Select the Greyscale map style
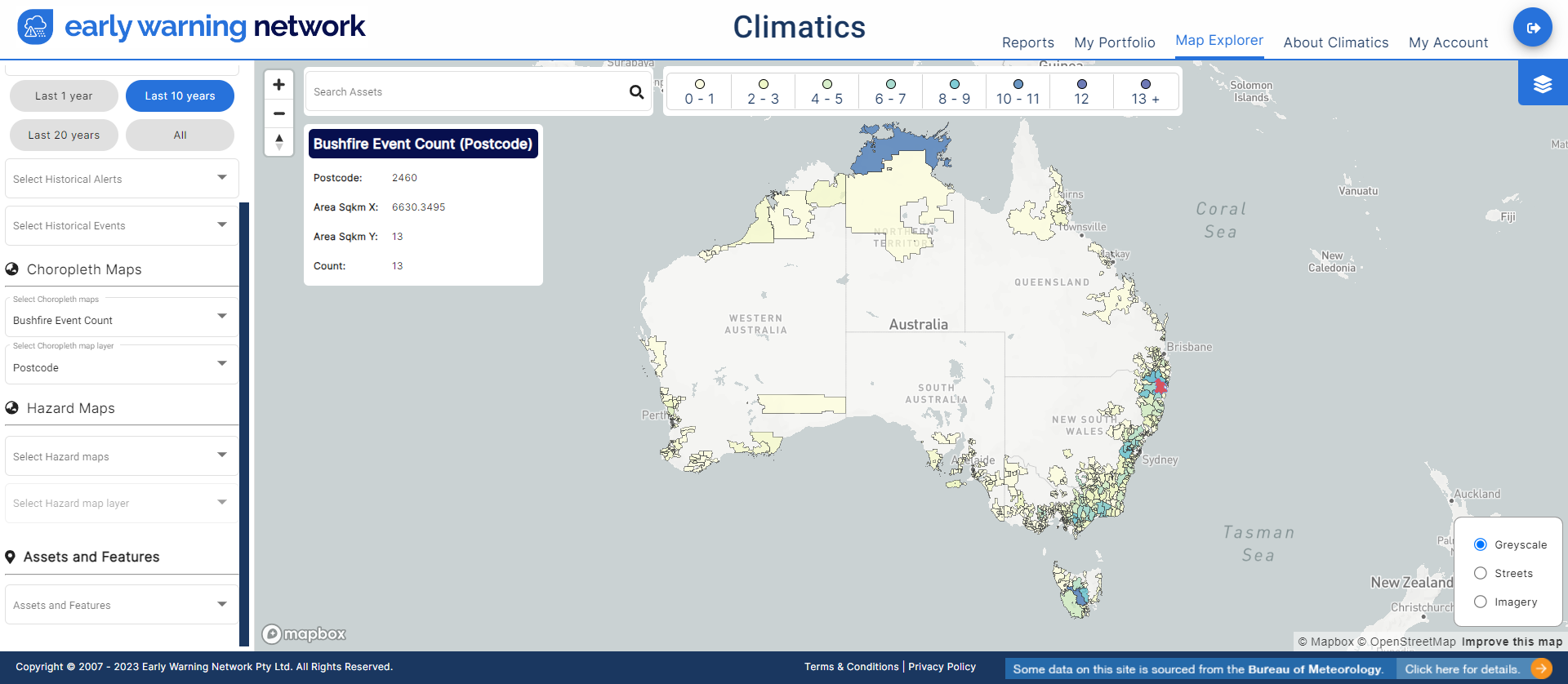This screenshot has height=684, width=1568. 1480,544
